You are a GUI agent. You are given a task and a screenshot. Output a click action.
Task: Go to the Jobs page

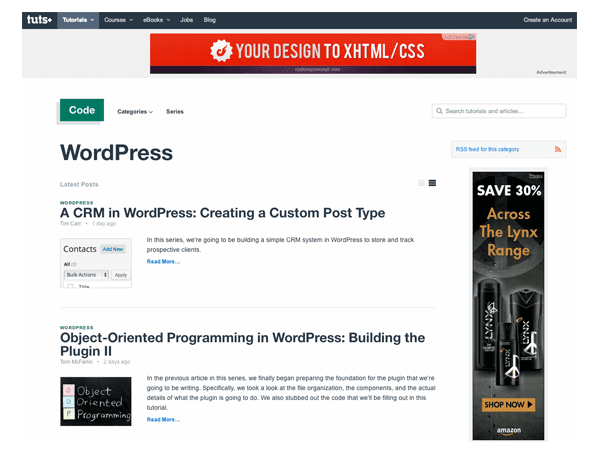click(x=188, y=19)
